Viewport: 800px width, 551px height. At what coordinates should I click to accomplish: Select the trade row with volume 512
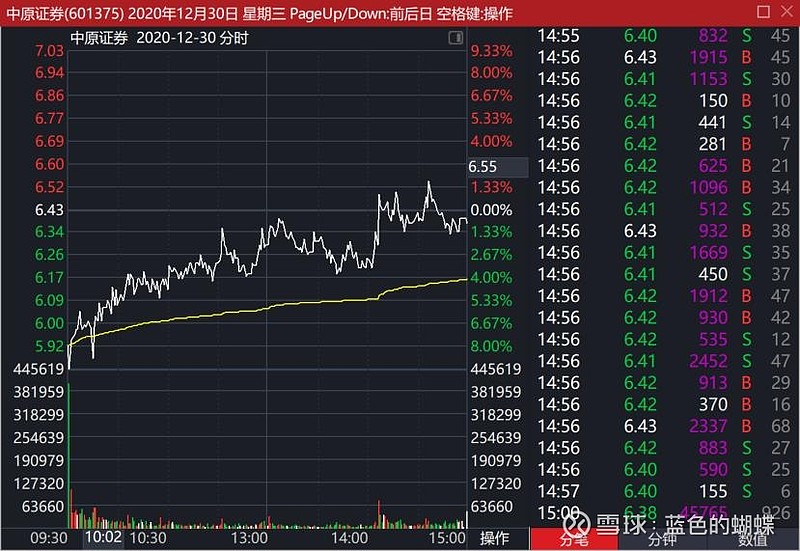point(664,209)
